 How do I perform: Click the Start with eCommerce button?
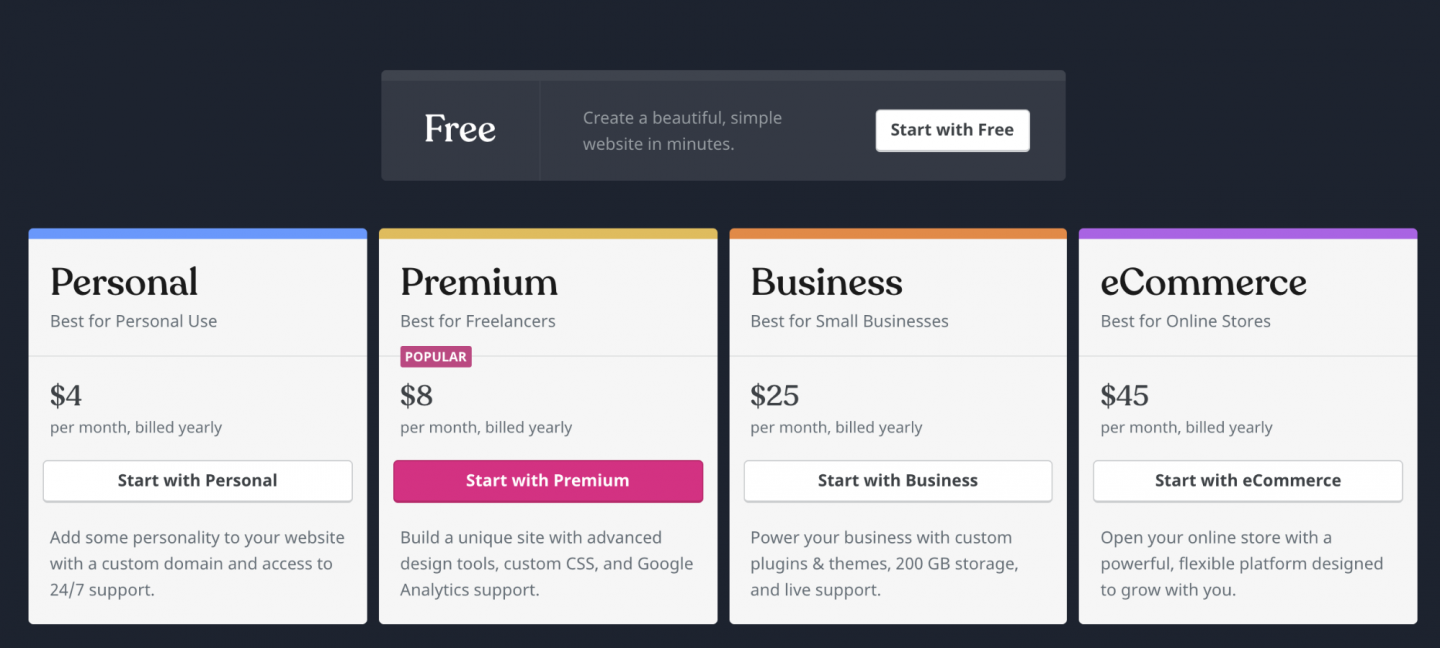coord(1247,481)
